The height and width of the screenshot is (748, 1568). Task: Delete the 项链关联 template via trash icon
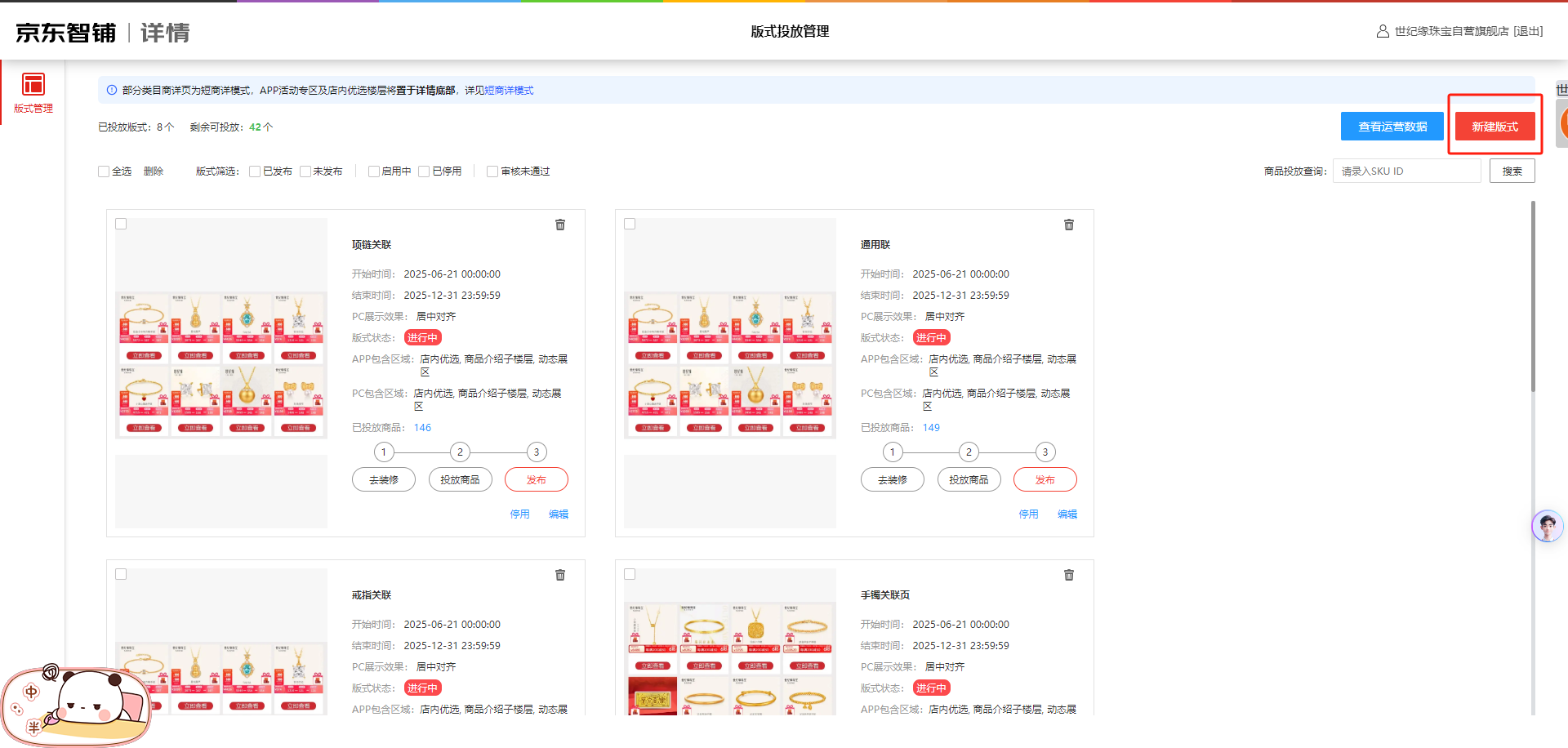[560, 225]
